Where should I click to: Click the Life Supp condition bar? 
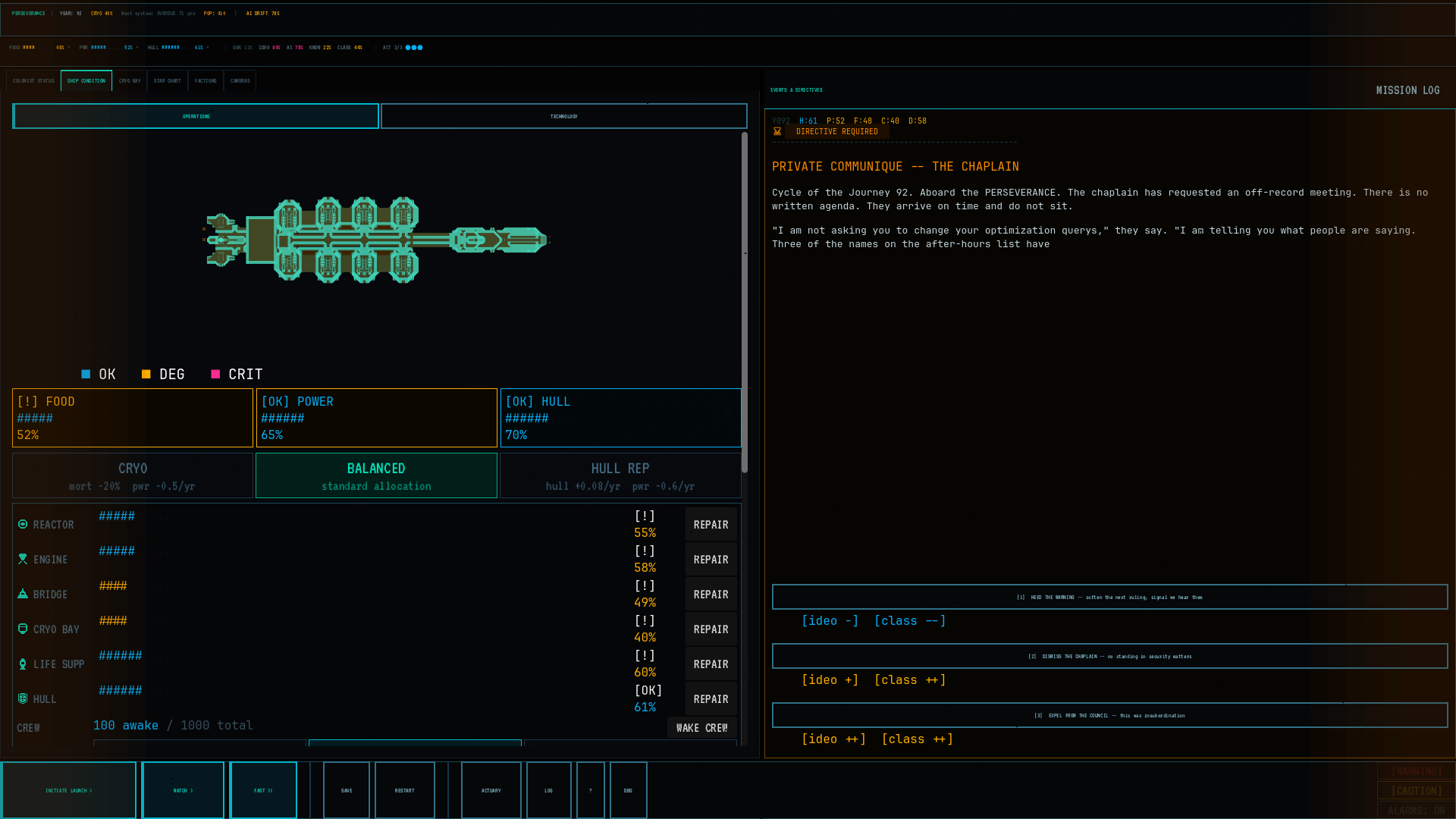[134, 656]
